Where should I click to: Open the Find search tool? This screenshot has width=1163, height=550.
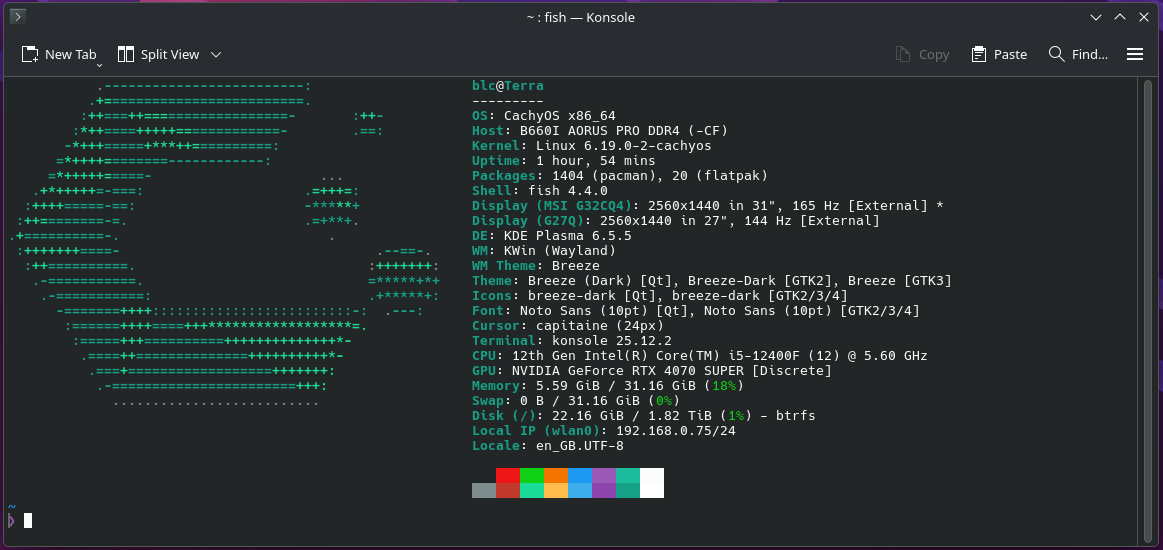pos(1078,54)
